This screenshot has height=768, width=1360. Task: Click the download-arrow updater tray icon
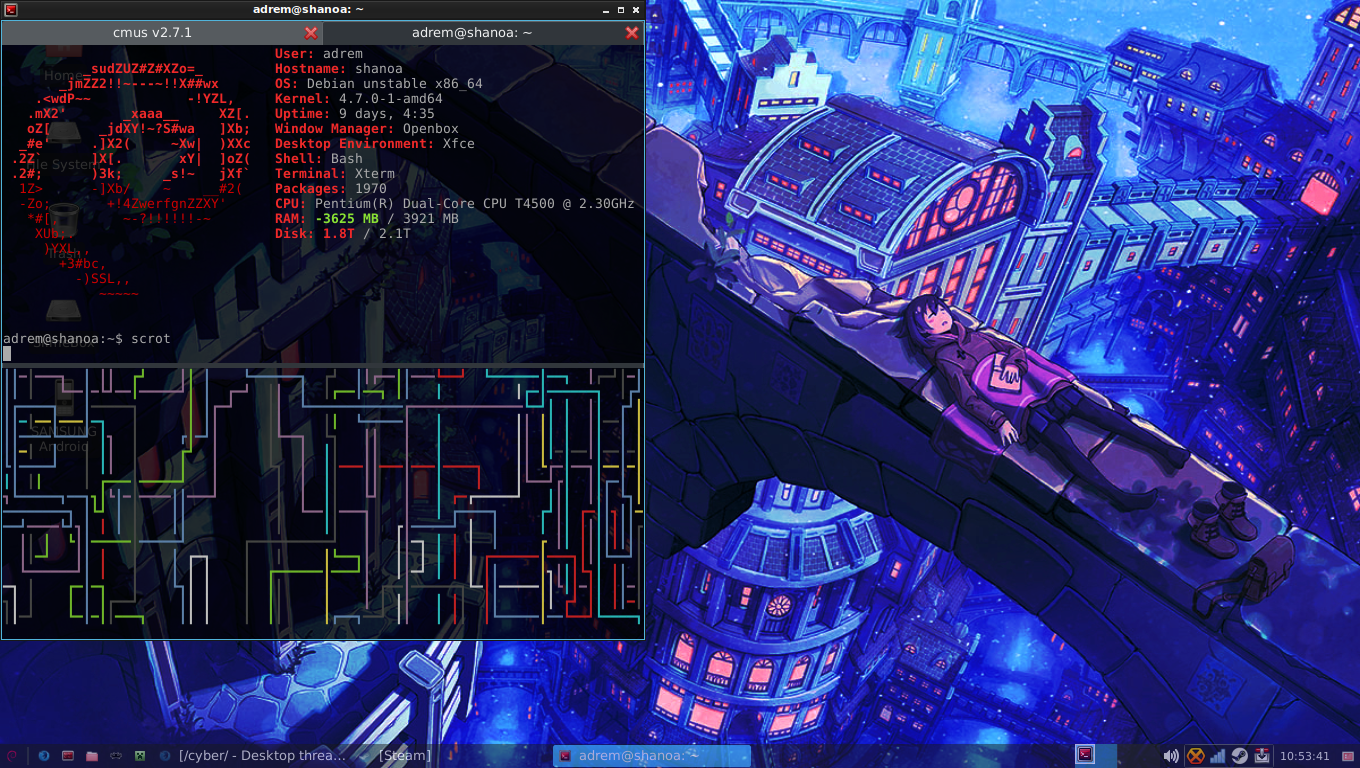1262,756
